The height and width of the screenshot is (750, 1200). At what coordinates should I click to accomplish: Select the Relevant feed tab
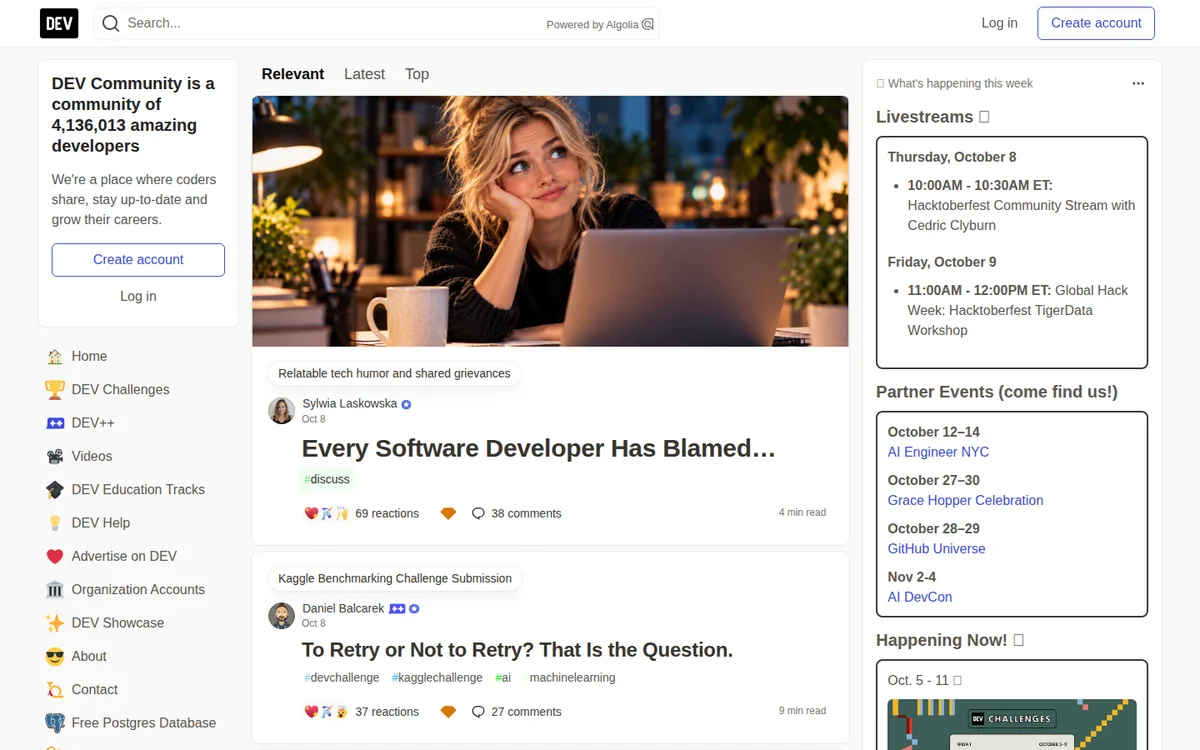[293, 74]
